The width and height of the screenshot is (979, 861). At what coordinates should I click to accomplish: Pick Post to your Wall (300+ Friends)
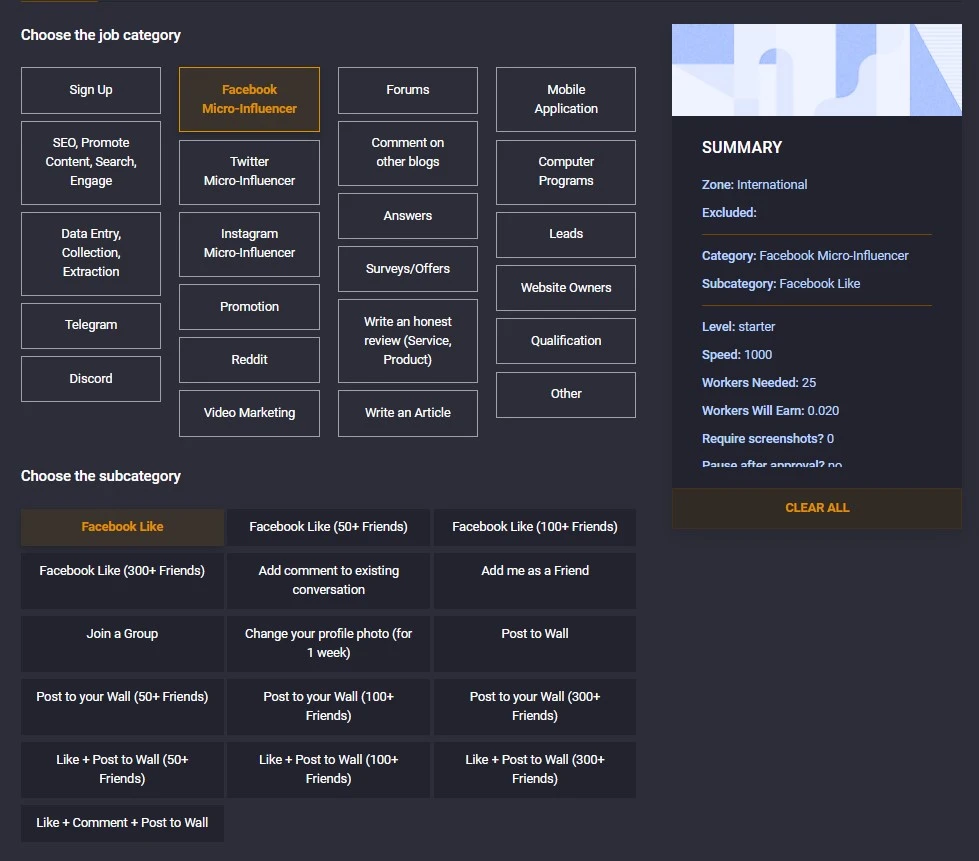pyautogui.click(x=535, y=707)
